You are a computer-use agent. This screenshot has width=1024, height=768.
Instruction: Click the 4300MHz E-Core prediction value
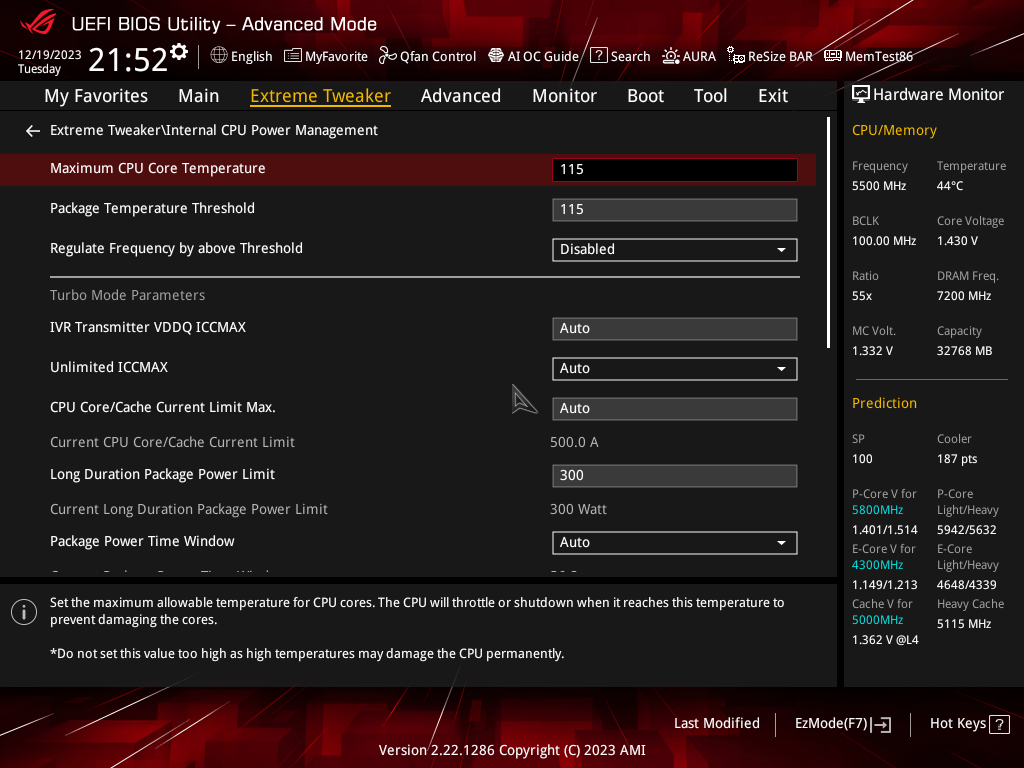(x=877, y=565)
